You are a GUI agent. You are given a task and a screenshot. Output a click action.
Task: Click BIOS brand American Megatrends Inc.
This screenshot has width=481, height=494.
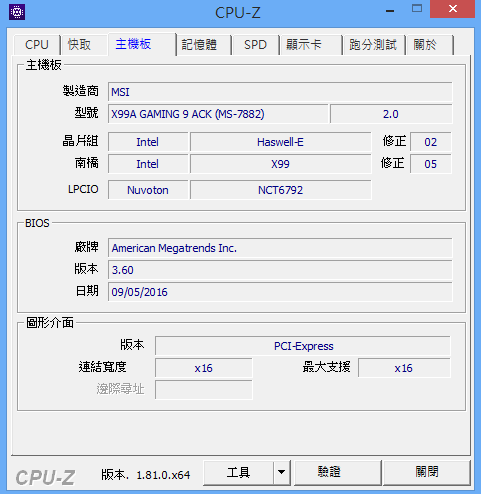pyautogui.click(x=280, y=248)
